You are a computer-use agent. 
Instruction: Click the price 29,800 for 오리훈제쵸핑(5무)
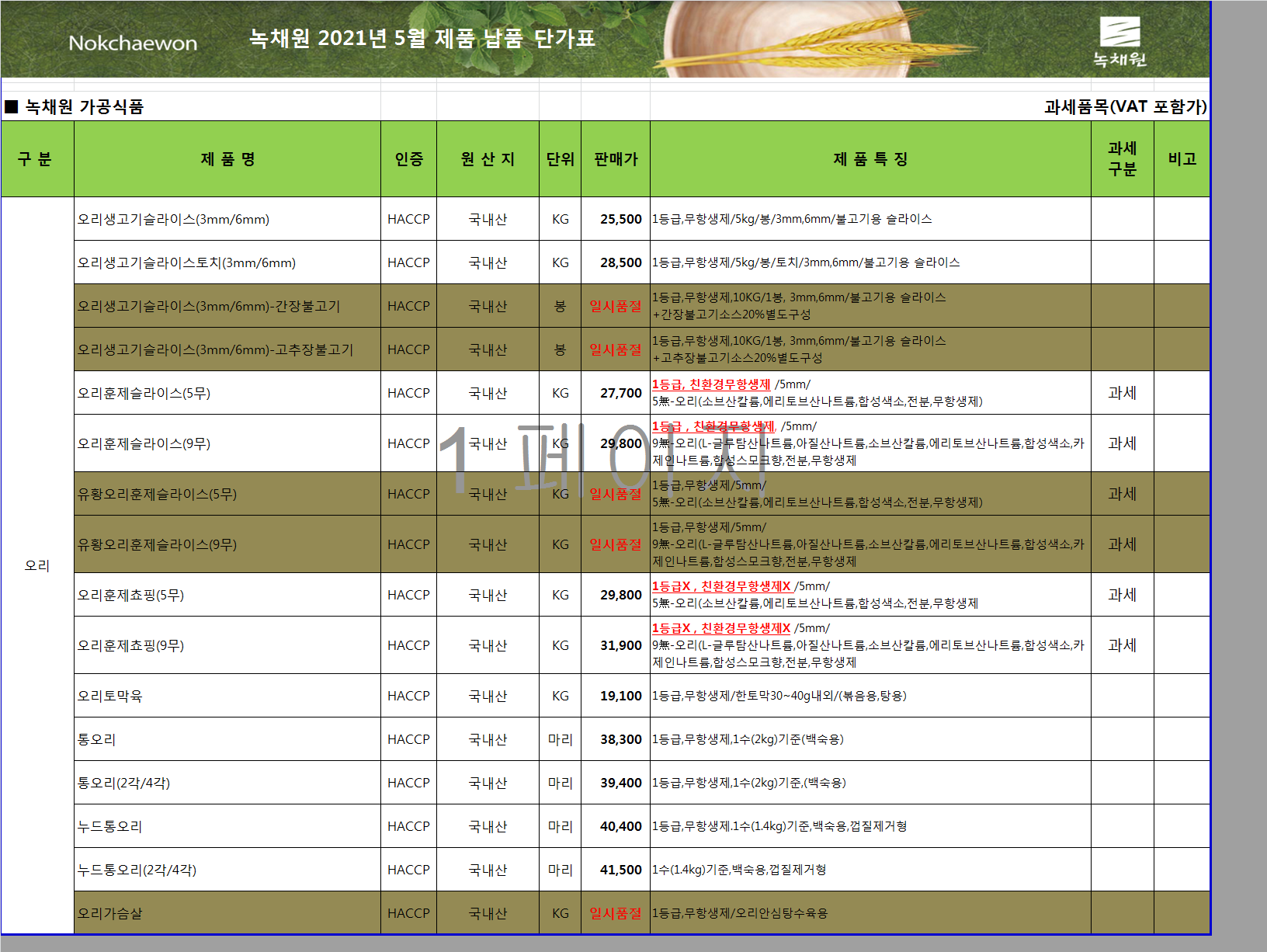(621, 595)
